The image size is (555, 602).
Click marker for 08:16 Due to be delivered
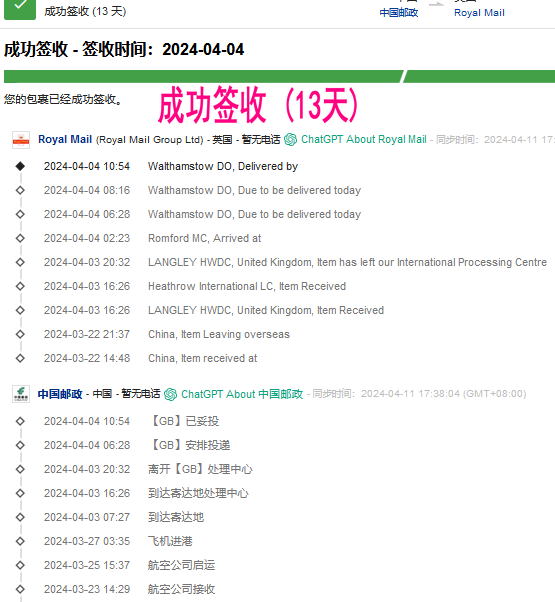20,190
